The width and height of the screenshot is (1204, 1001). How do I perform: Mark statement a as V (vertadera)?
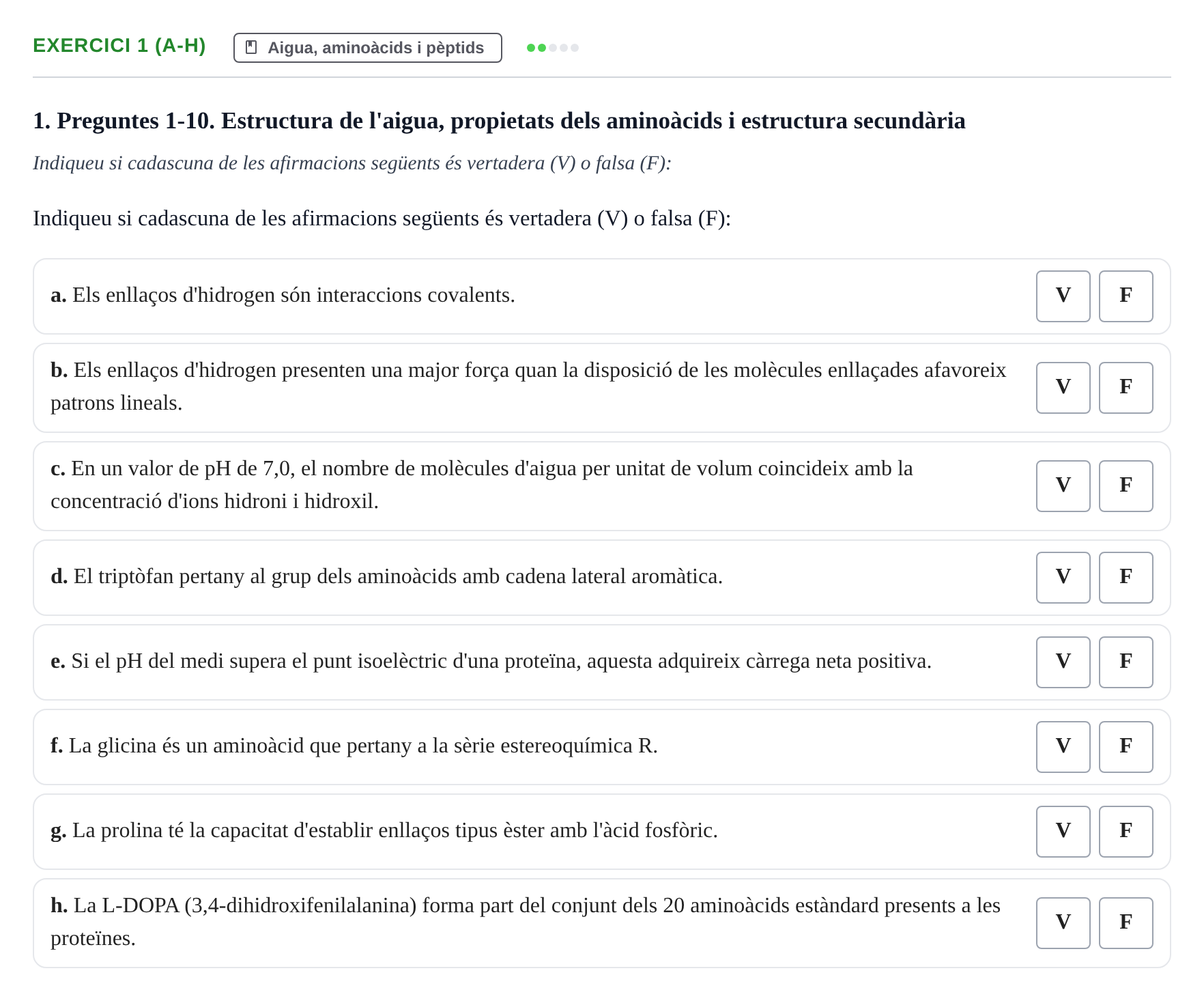coord(1063,296)
